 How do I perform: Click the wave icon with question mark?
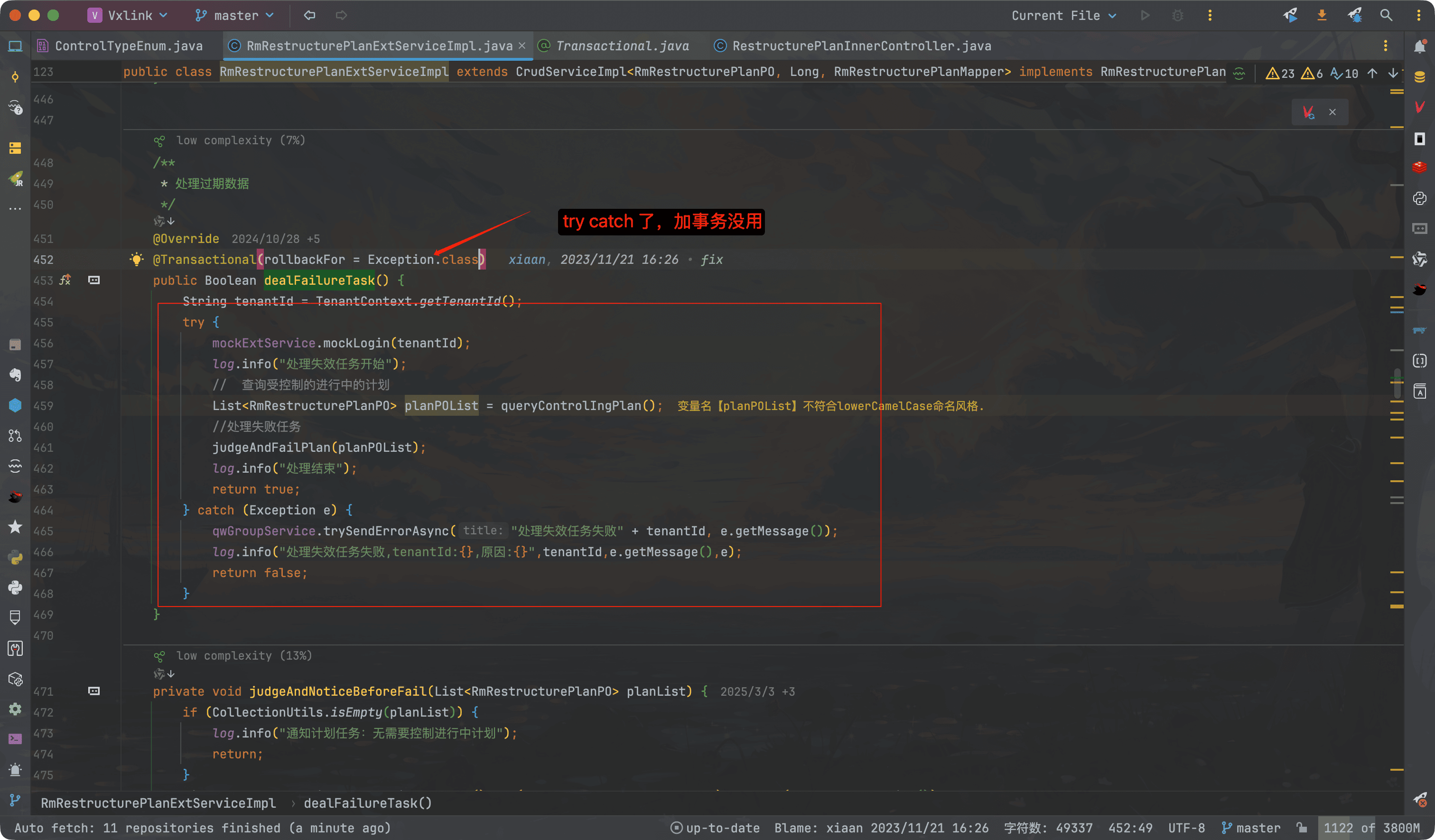tap(15, 108)
